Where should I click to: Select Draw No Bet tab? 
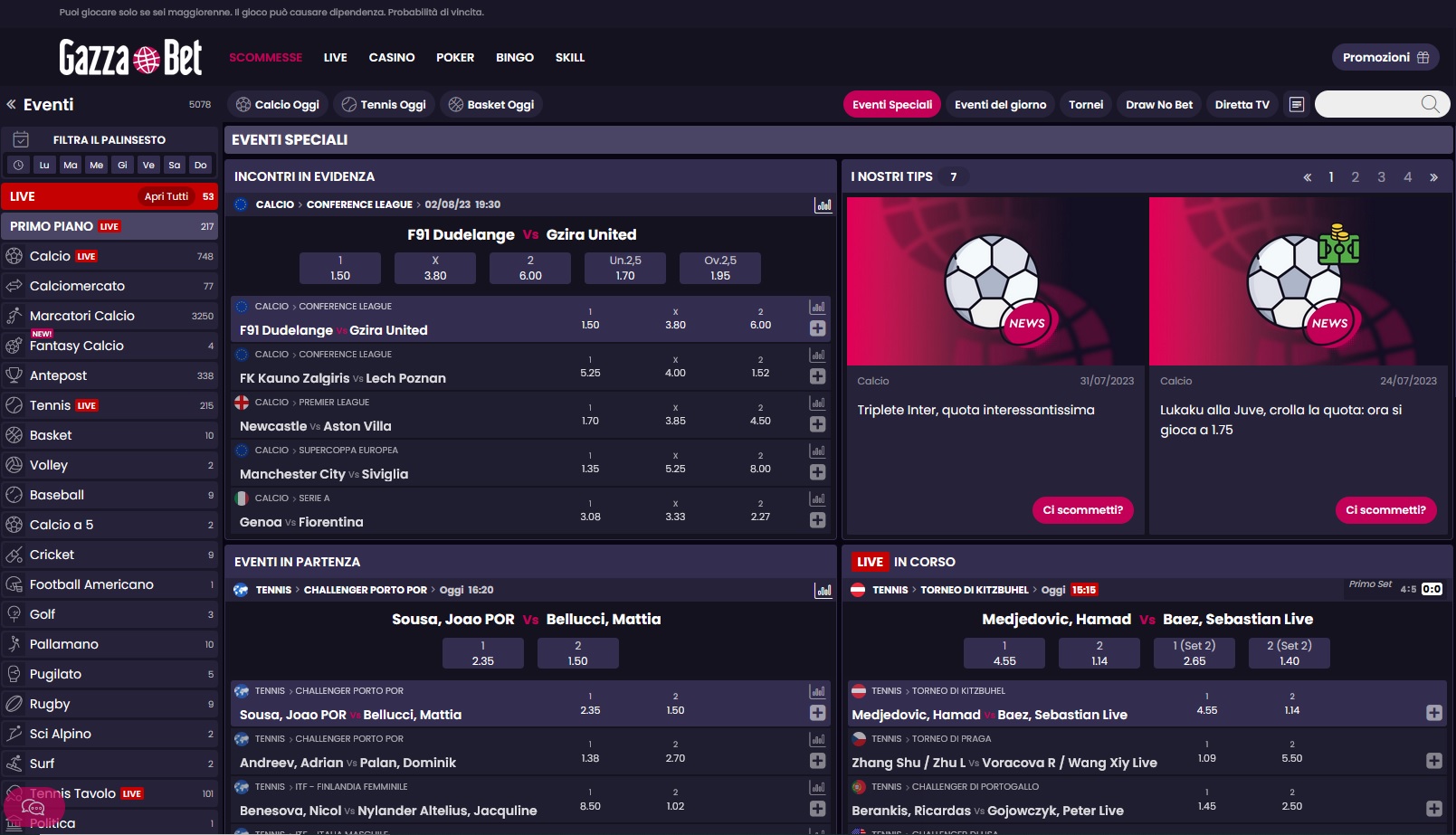coord(1159,104)
